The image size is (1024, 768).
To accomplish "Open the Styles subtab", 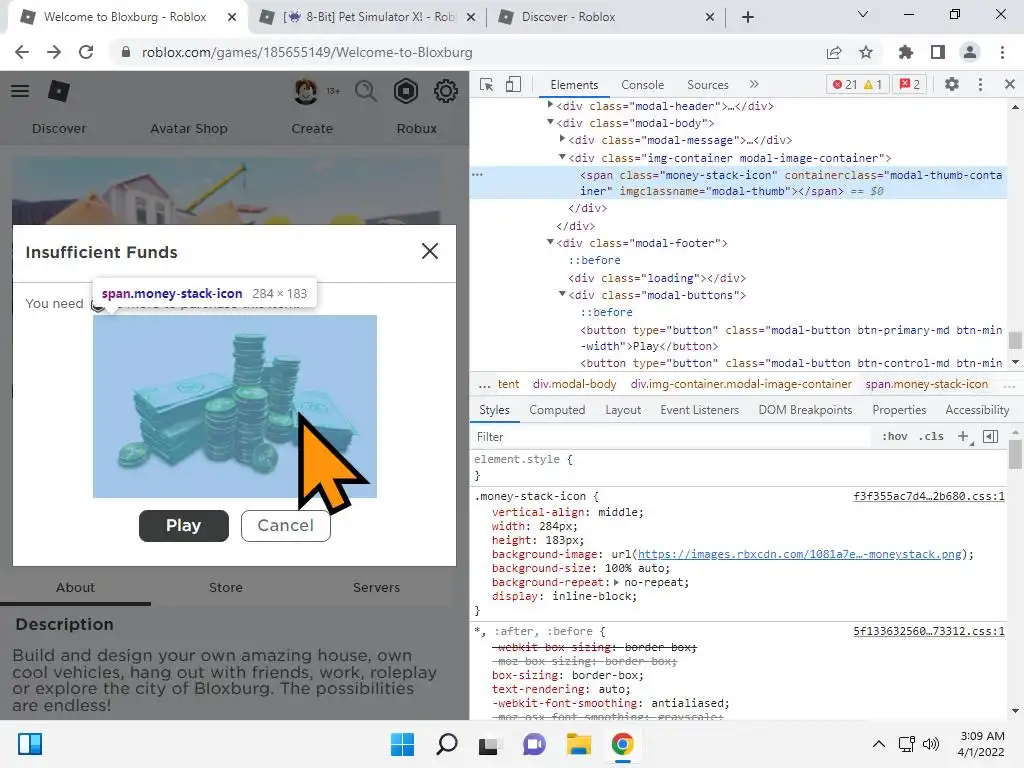I will 494,410.
